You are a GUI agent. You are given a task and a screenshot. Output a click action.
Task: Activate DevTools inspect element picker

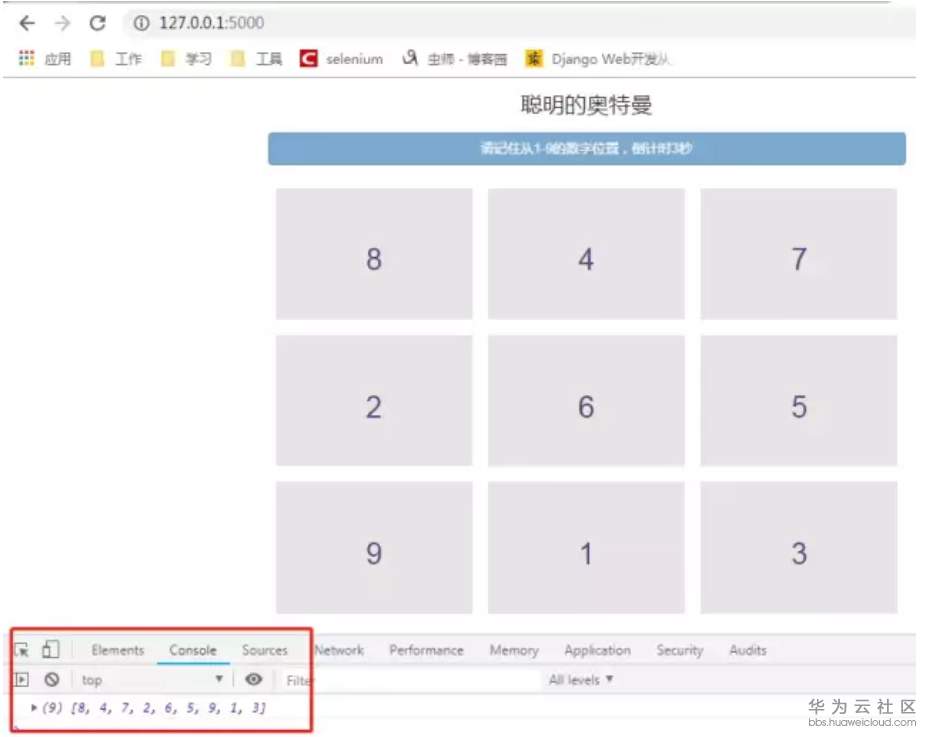point(22,650)
